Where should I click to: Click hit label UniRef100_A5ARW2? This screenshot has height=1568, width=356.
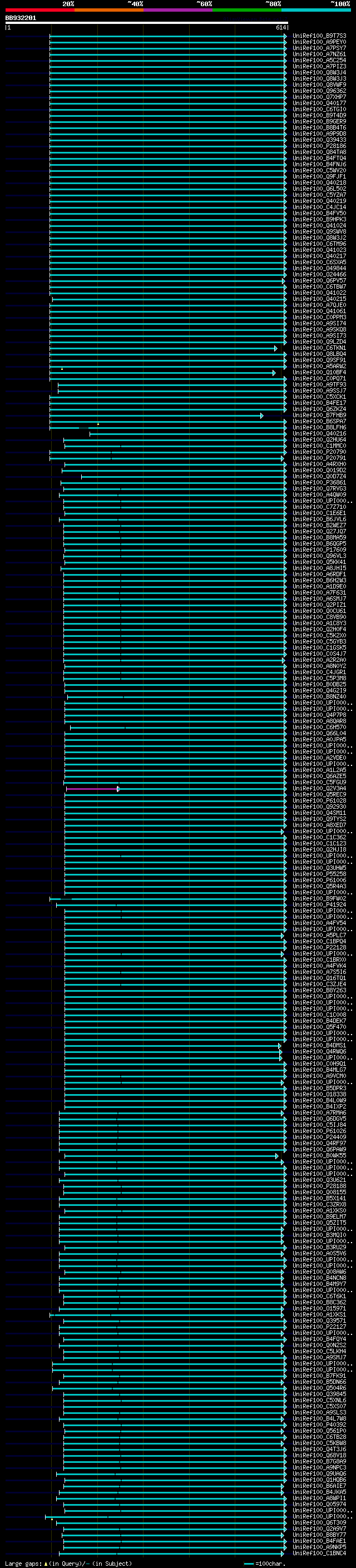click(319, 366)
